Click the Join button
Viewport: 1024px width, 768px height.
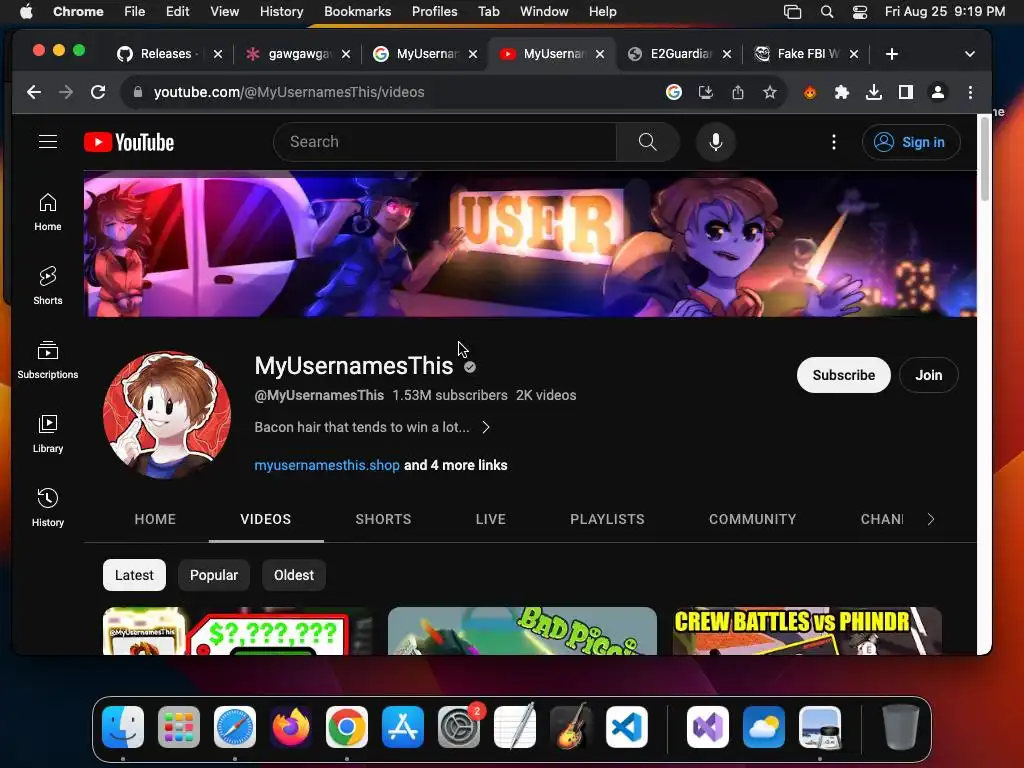928,375
